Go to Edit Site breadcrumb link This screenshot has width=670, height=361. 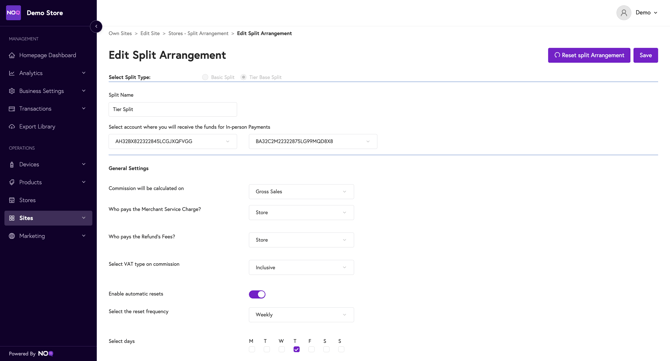[150, 33]
